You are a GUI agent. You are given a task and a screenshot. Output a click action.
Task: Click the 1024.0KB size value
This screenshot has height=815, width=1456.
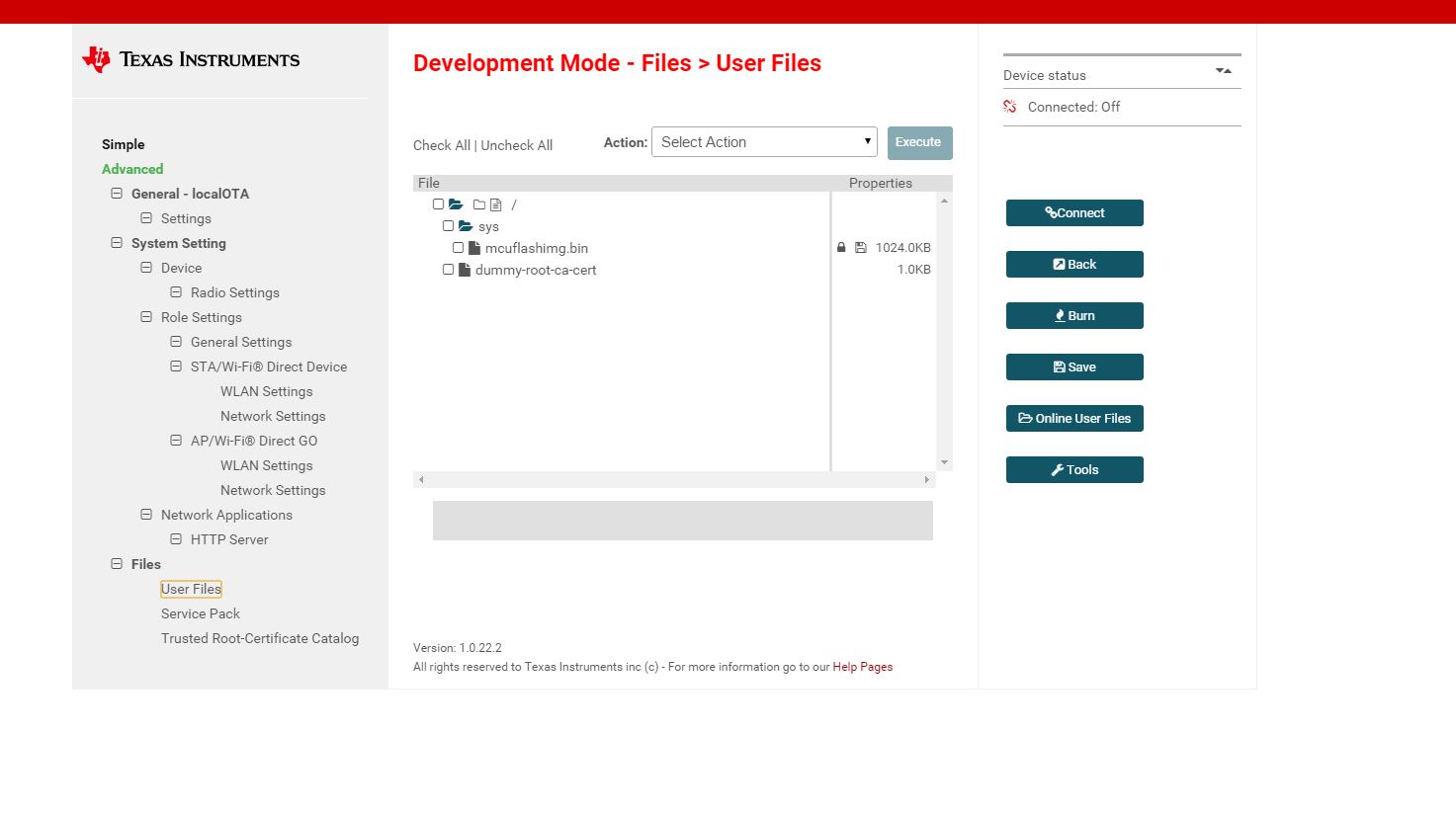point(903,248)
